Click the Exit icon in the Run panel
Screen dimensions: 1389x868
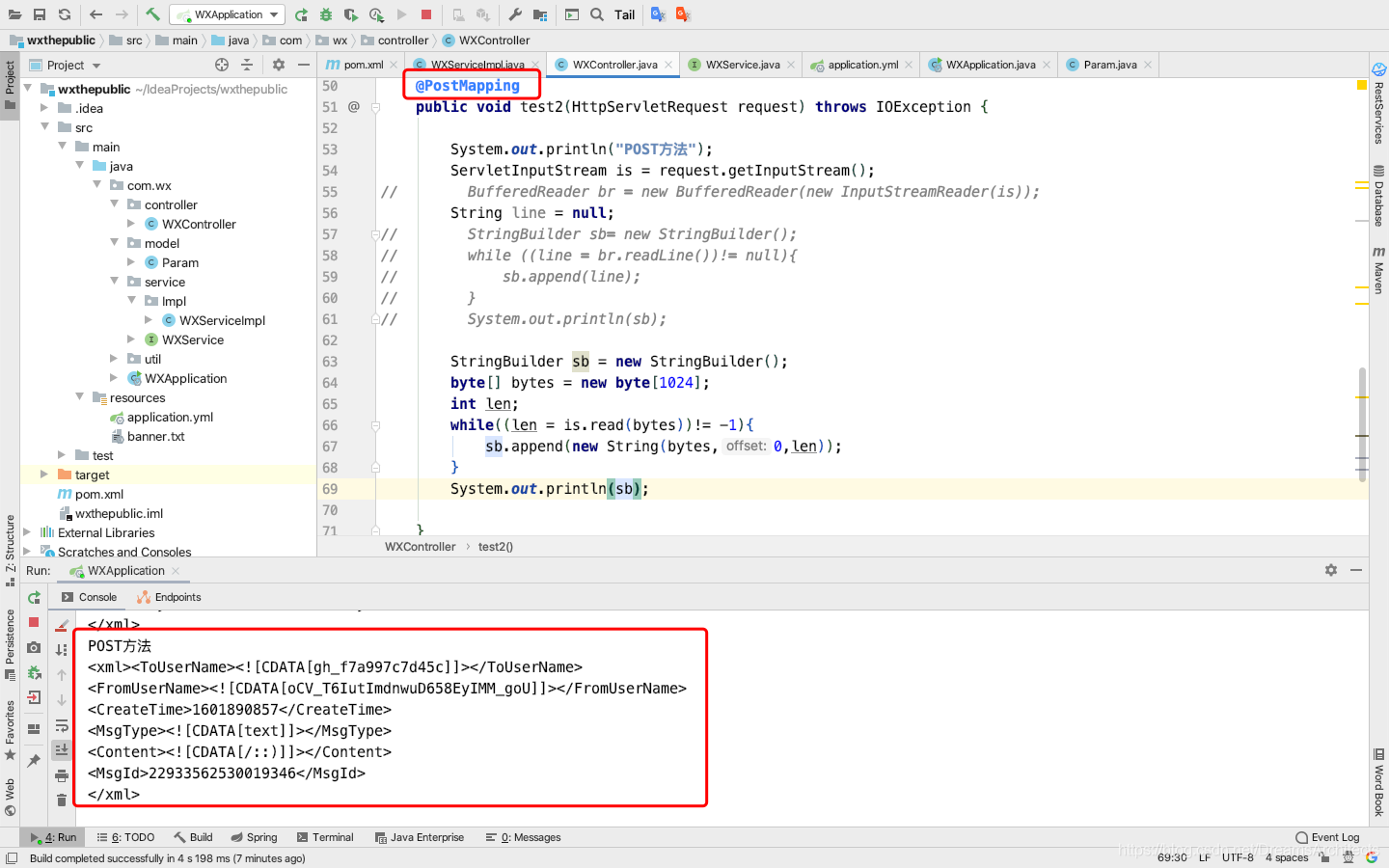click(x=34, y=697)
